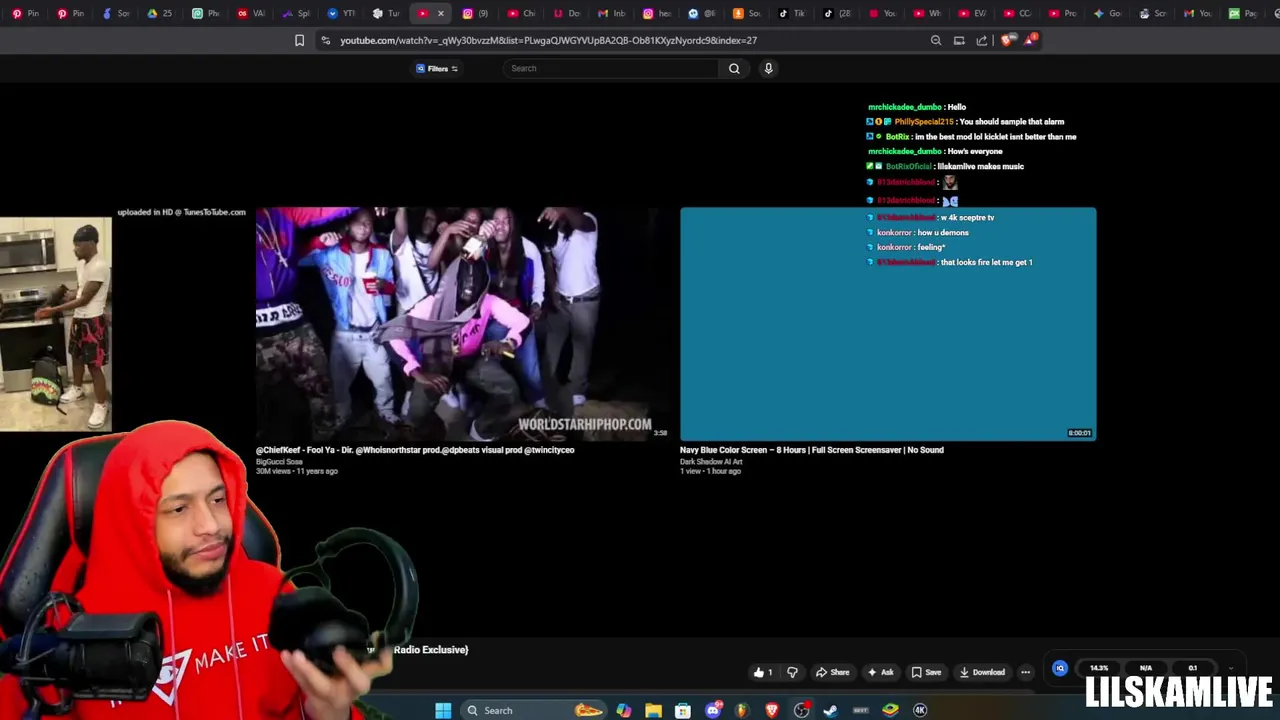1280x720 pixels.
Task: Open Chief Keef Fool Ya video title
Action: 415,450
